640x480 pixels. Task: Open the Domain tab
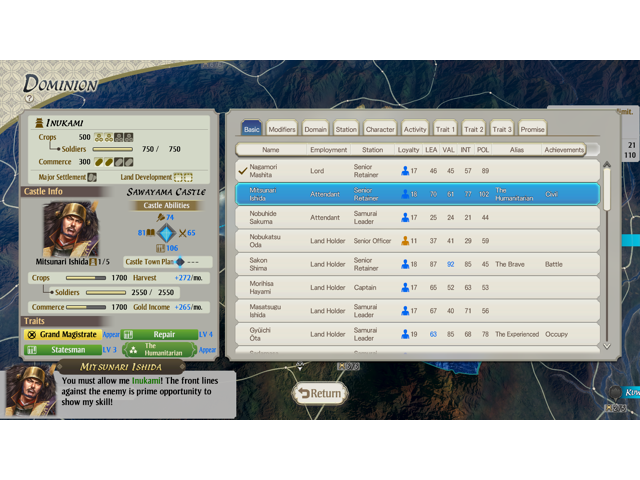tap(316, 129)
